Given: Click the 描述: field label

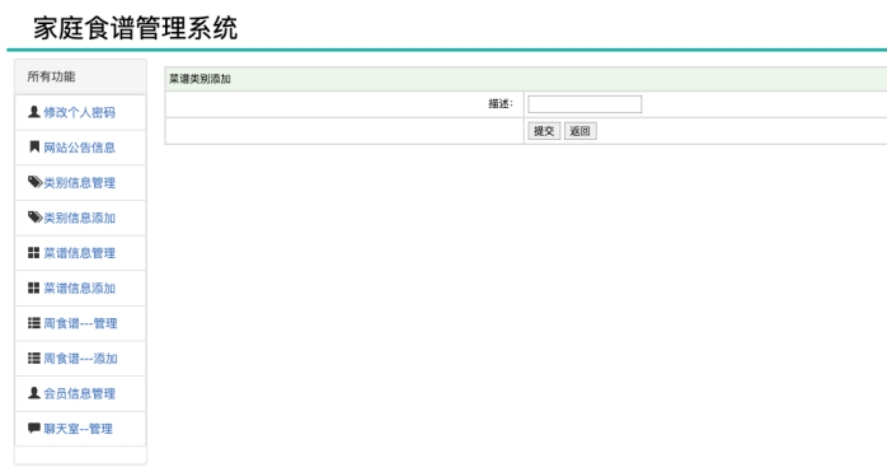Looking at the screenshot, I should pyautogui.click(x=501, y=104).
